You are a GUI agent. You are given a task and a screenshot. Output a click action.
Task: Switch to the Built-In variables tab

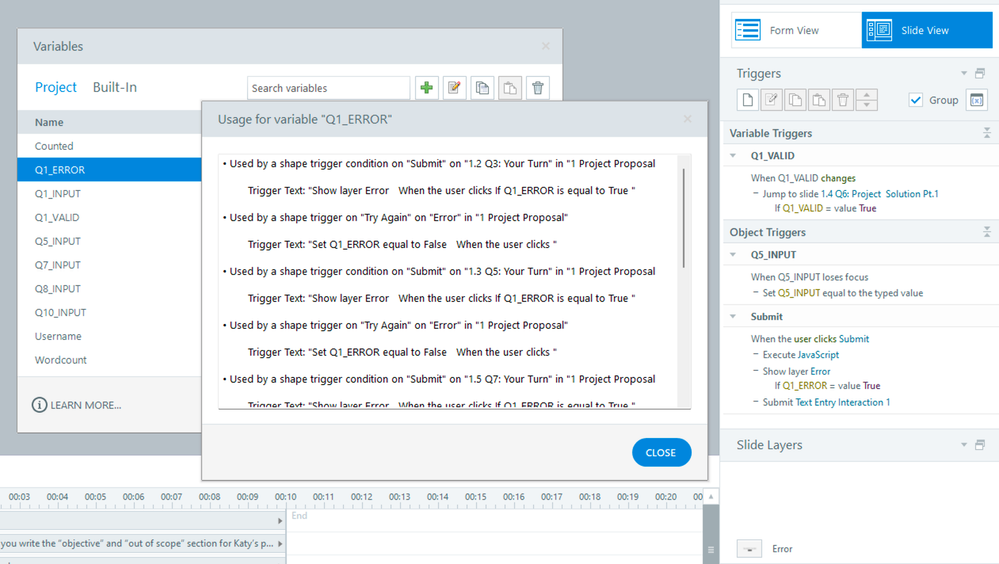[x=115, y=87]
